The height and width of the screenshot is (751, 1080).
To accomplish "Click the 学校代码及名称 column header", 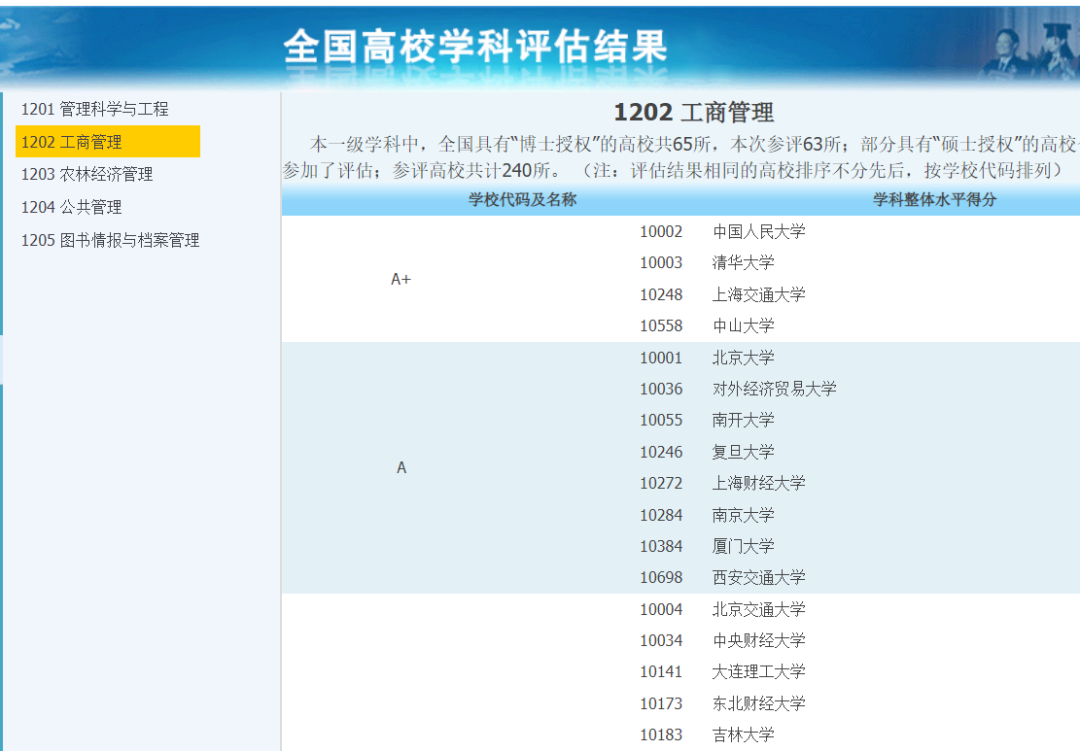I will [522, 200].
